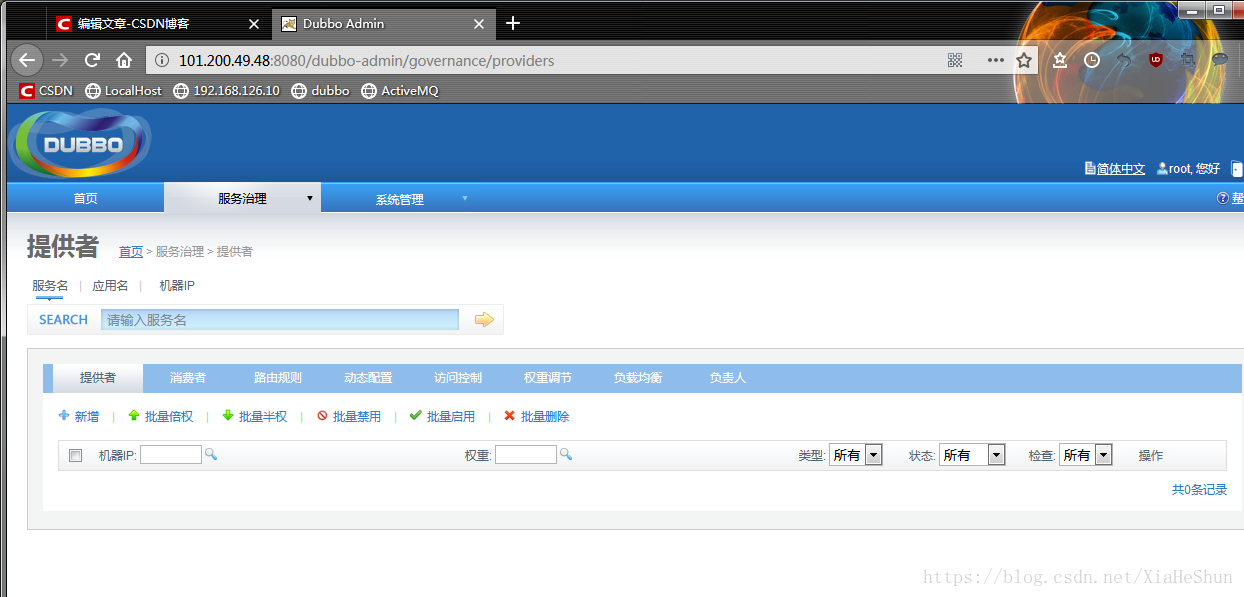The image size is (1244, 597).
Task: Open the history clock icon in toolbar
Action: tap(1092, 60)
